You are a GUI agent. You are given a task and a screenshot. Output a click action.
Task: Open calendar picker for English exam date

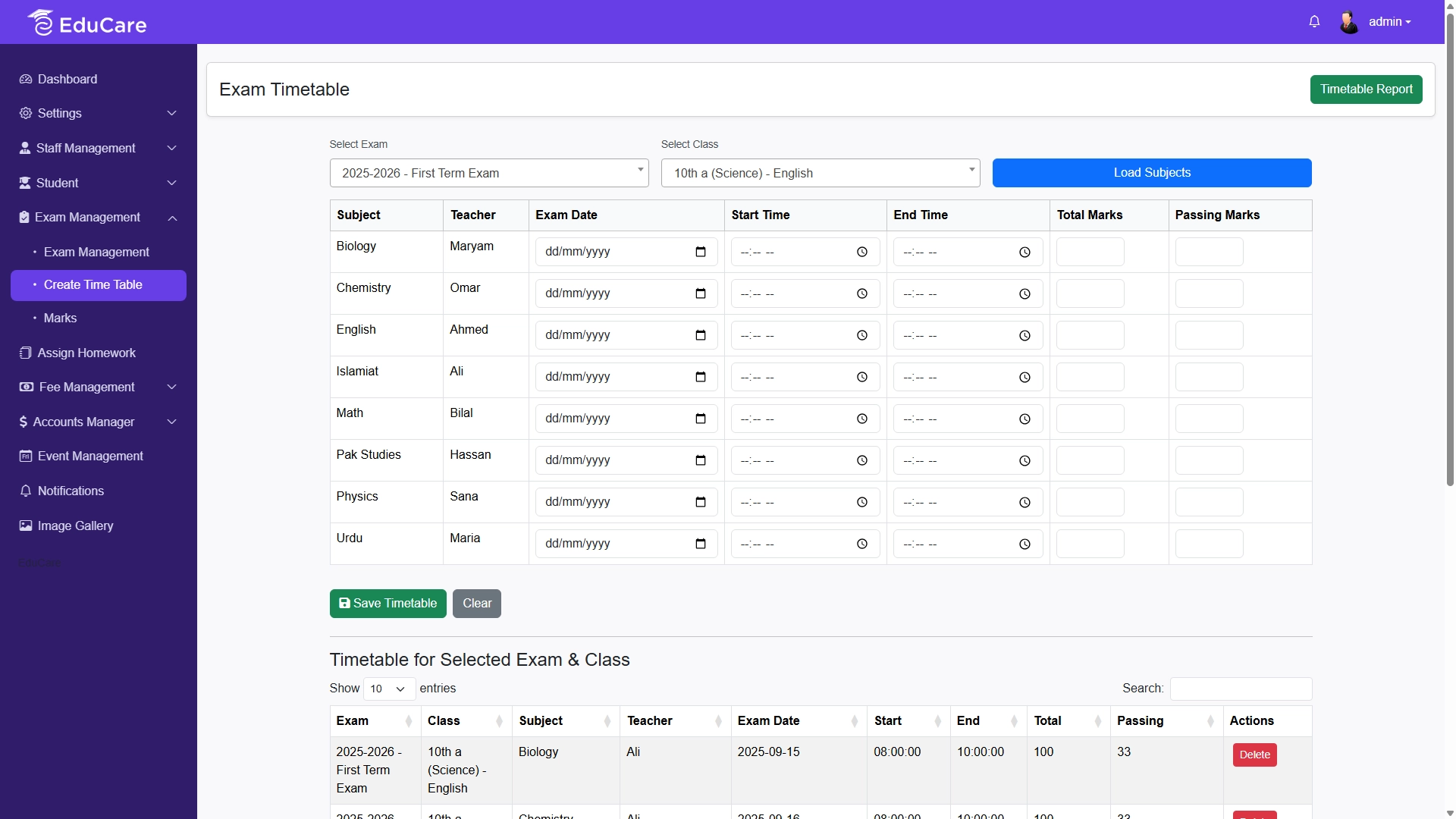tap(701, 335)
